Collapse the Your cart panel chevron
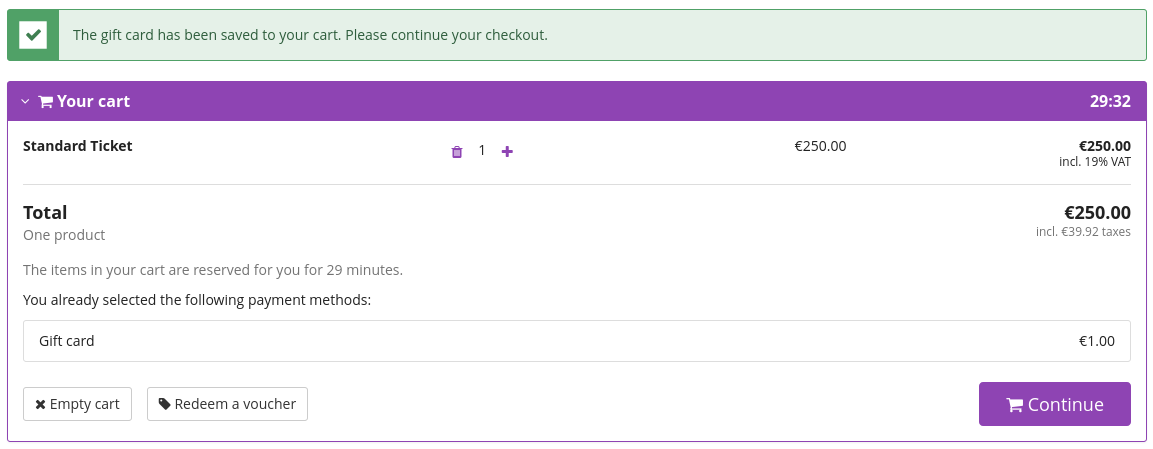The height and width of the screenshot is (449, 1153). point(25,102)
